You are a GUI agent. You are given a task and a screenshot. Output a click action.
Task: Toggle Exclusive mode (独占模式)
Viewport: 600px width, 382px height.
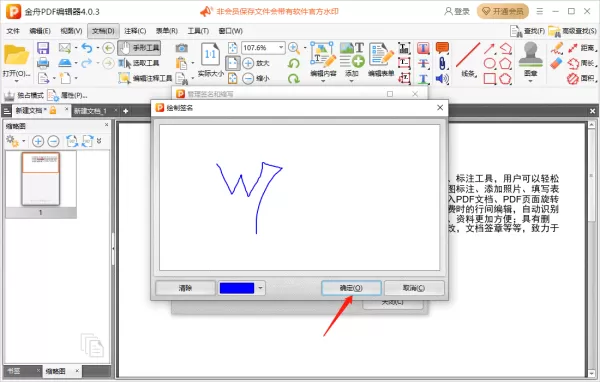point(24,95)
